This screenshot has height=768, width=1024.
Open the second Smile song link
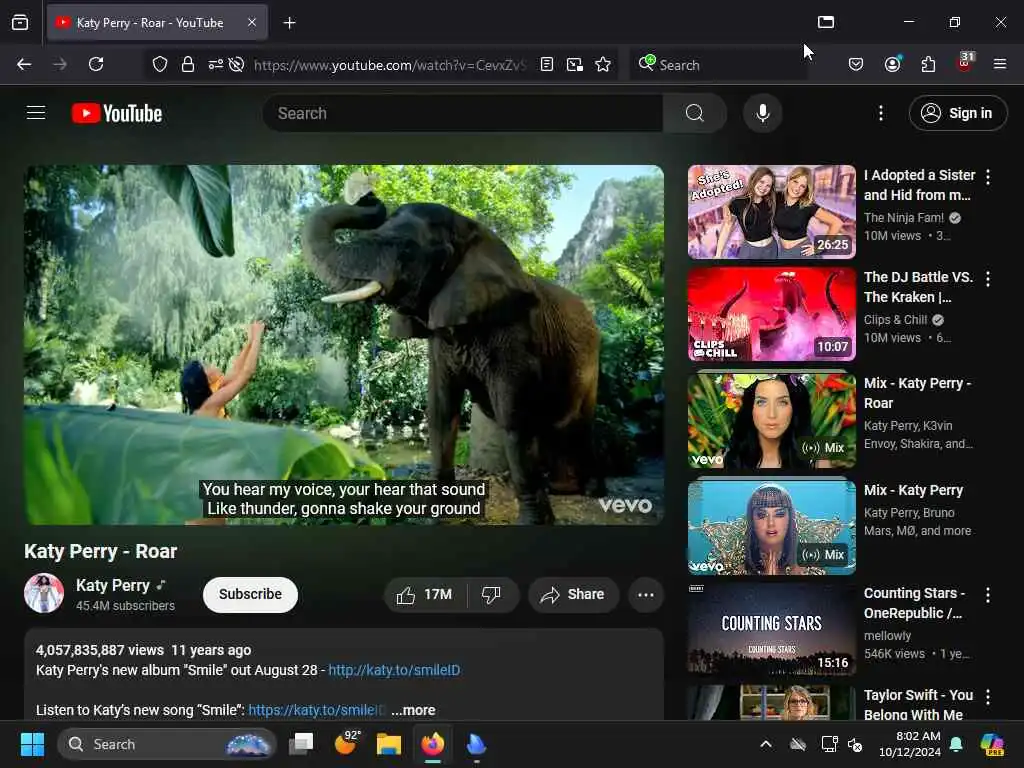[x=316, y=710]
